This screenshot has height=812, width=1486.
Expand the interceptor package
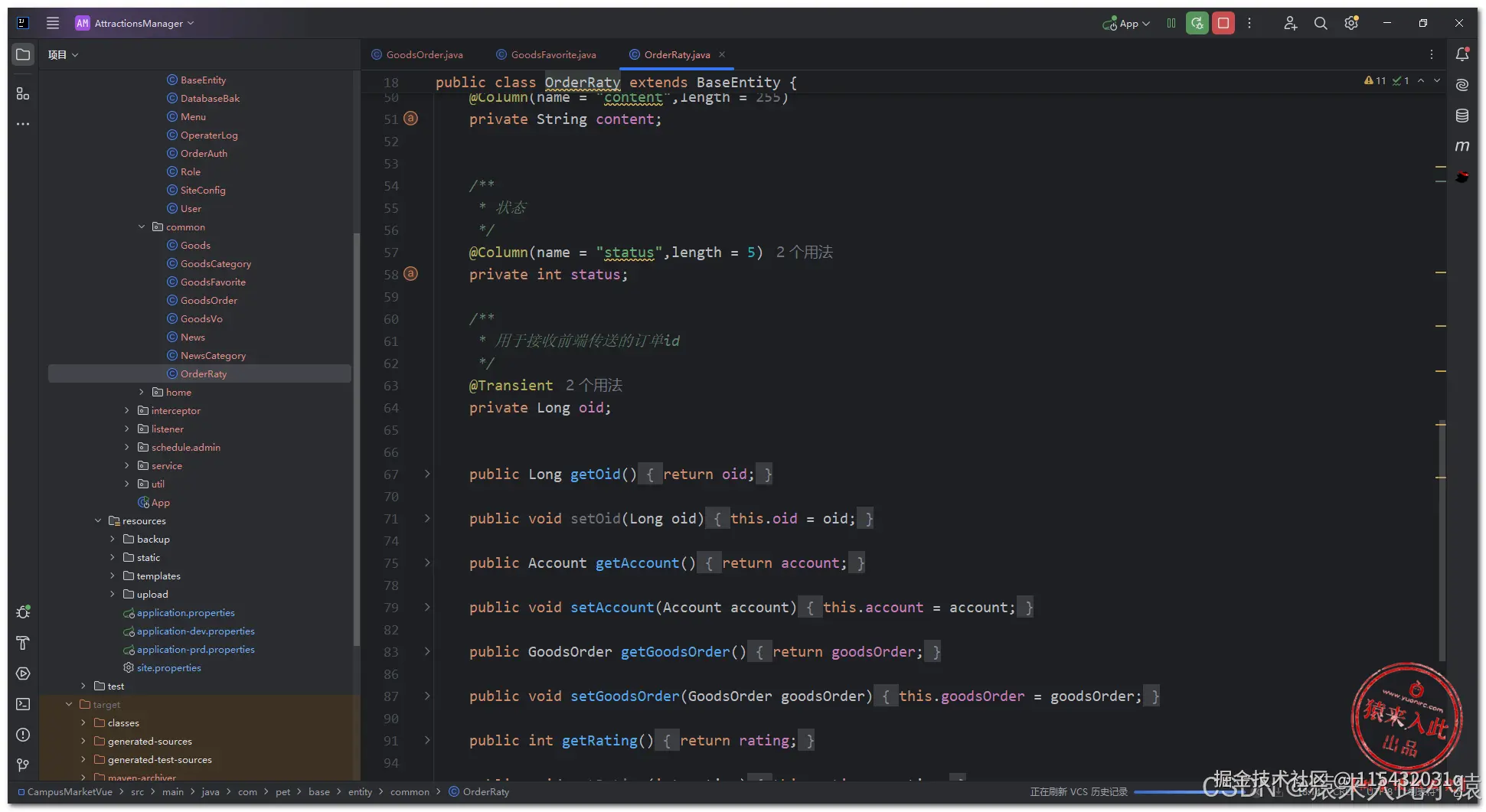click(x=127, y=410)
